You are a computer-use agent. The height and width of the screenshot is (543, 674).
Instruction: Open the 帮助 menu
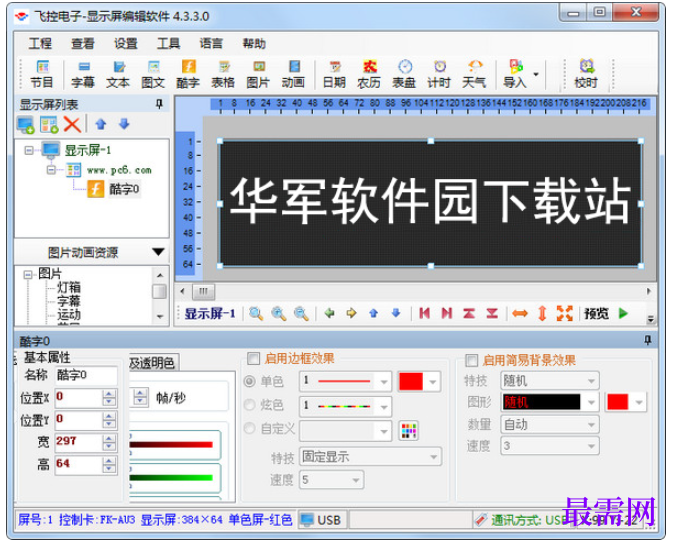[254, 43]
